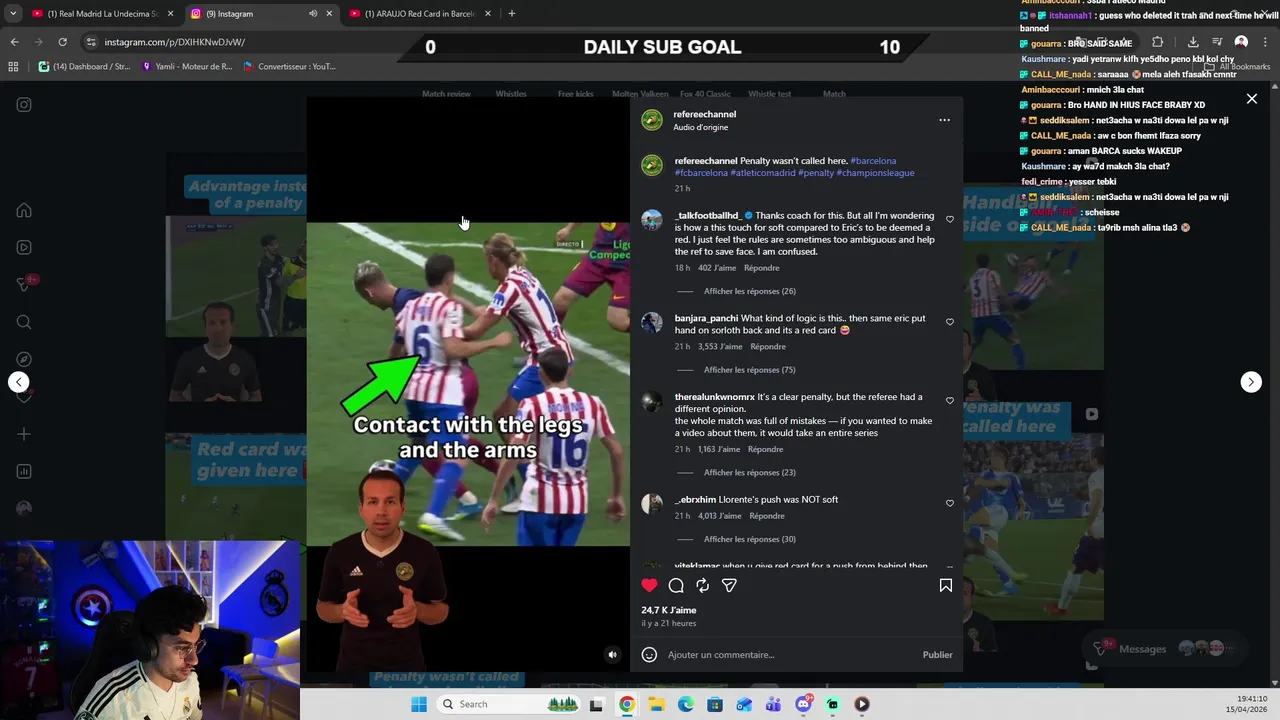Viewport: 1280px width, 720px height.
Task: Expand replies (30) under _.ebrxhim comment
Action: (x=749, y=540)
